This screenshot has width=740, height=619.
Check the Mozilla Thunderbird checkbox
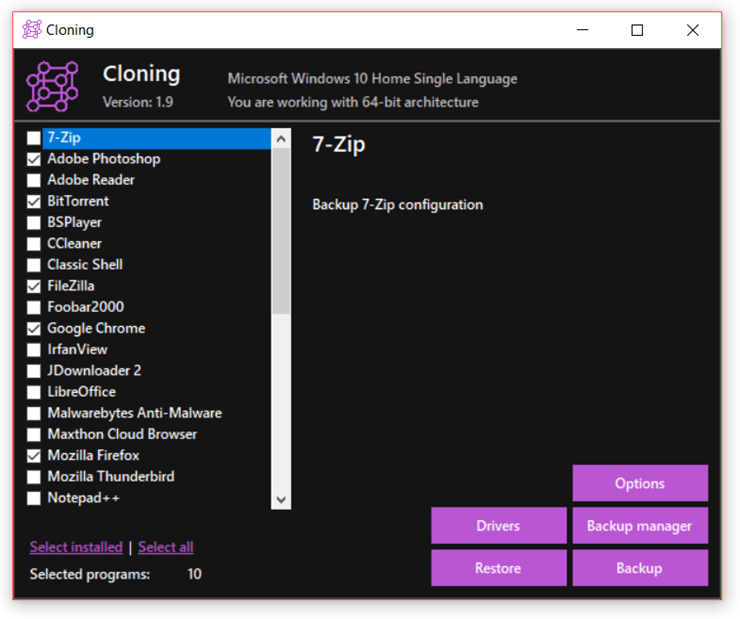click(x=34, y=477)
